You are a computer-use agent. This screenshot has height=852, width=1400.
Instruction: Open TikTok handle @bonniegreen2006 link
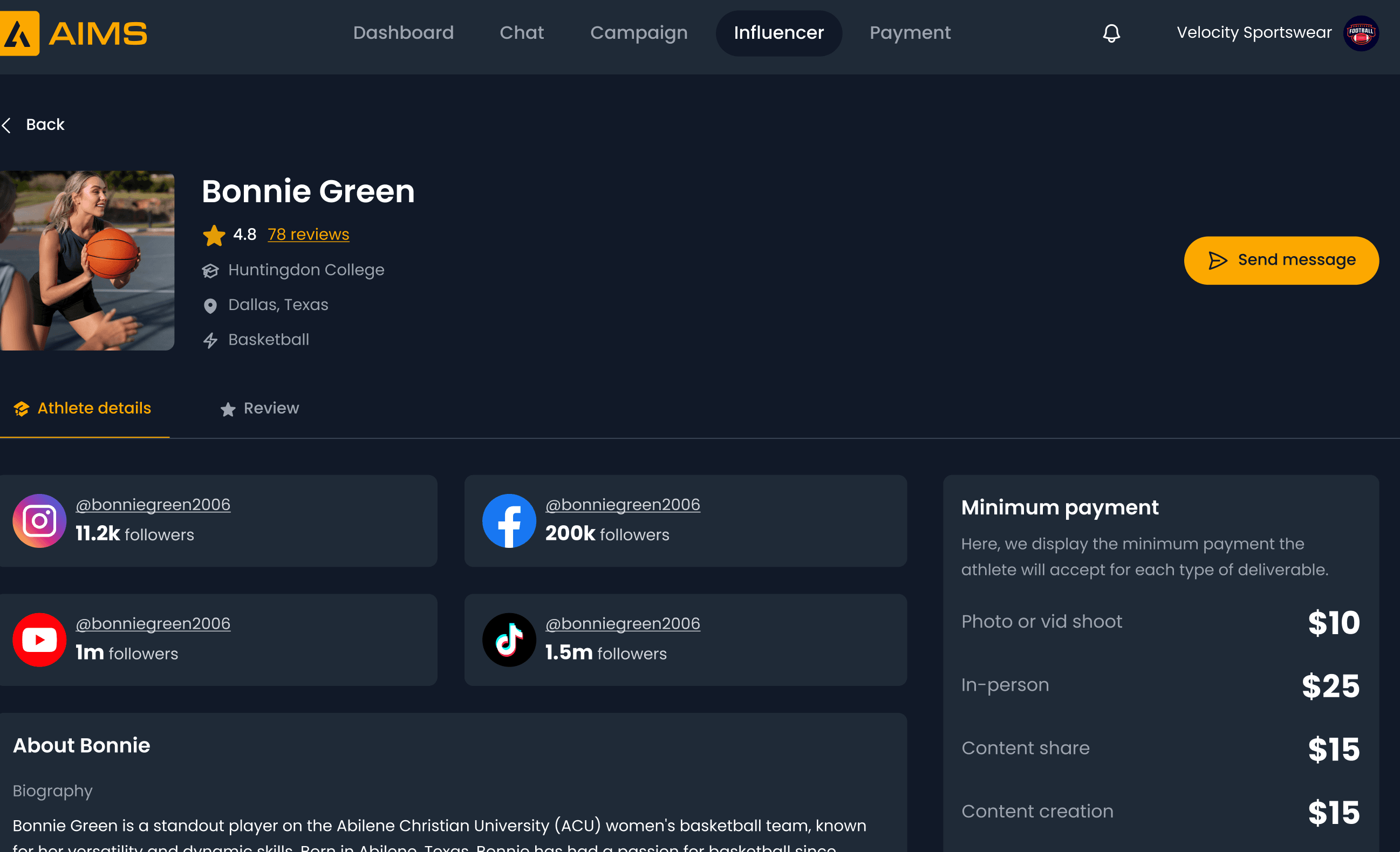[622, 624]
